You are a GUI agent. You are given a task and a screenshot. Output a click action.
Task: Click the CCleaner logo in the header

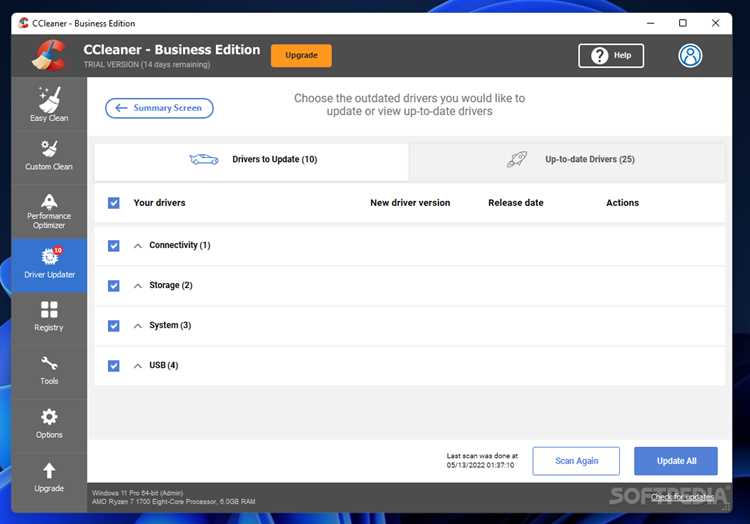point(49,55)
